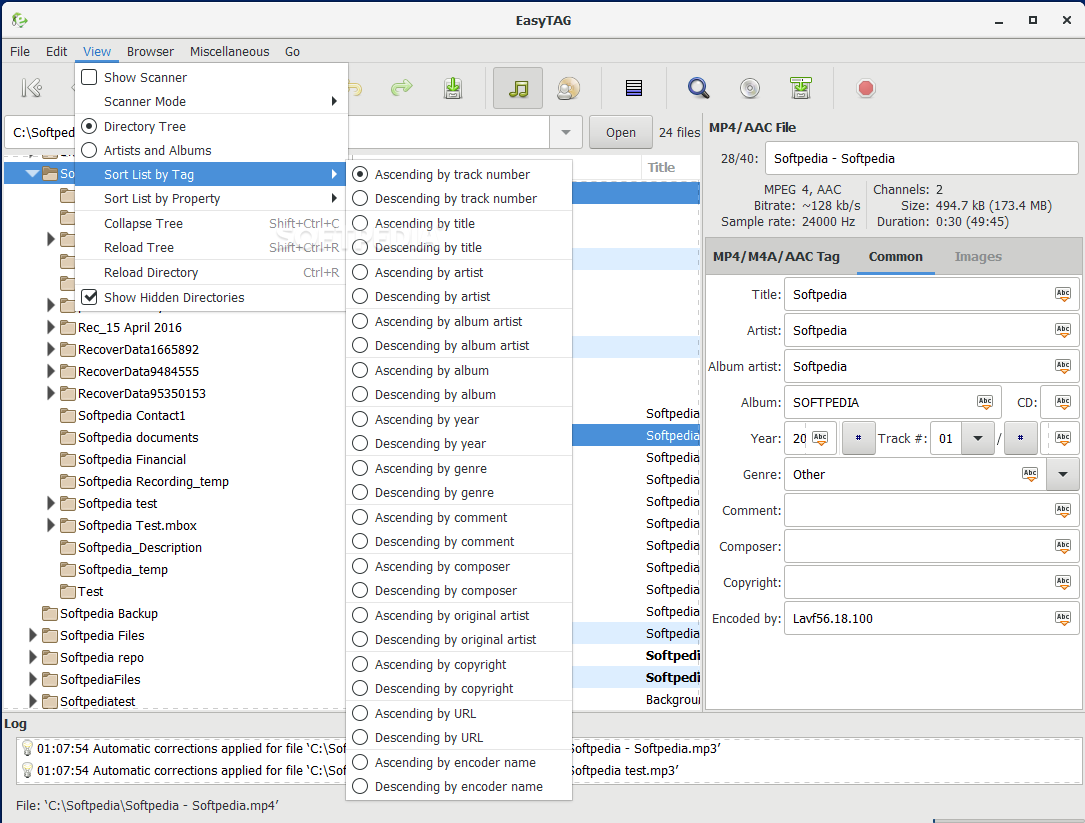1085x823 pixels.
Task: Click the green Redo arrow icon
Action: 401,88
